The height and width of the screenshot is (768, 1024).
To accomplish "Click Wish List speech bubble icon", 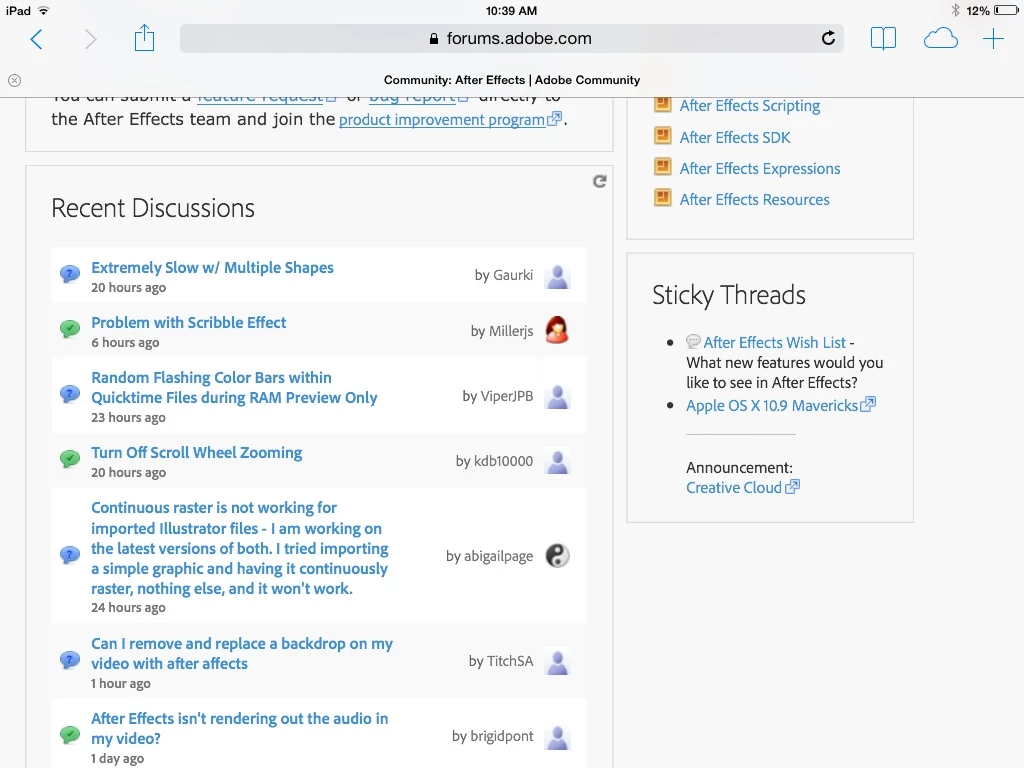I will [x=694, y=342].
